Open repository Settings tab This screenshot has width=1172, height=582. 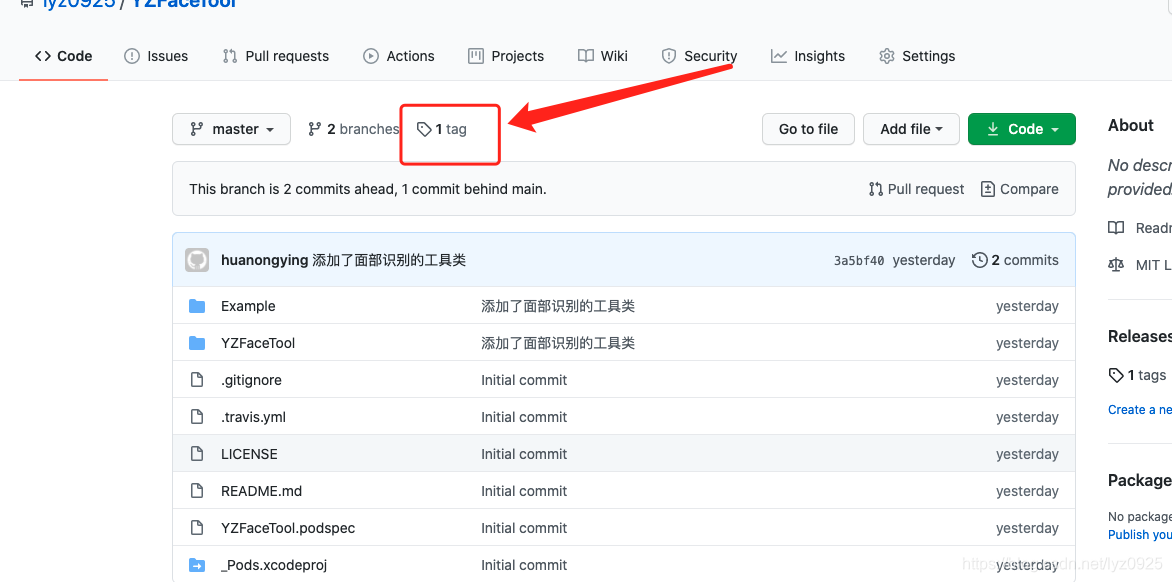point(917,56)
